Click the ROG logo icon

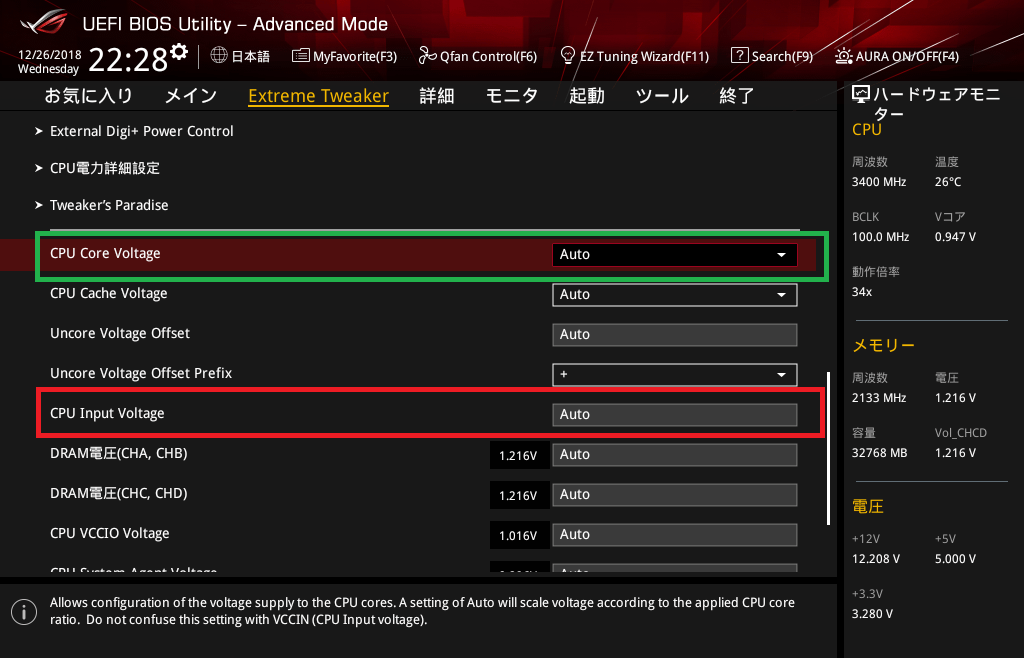[x=44, y=22]
